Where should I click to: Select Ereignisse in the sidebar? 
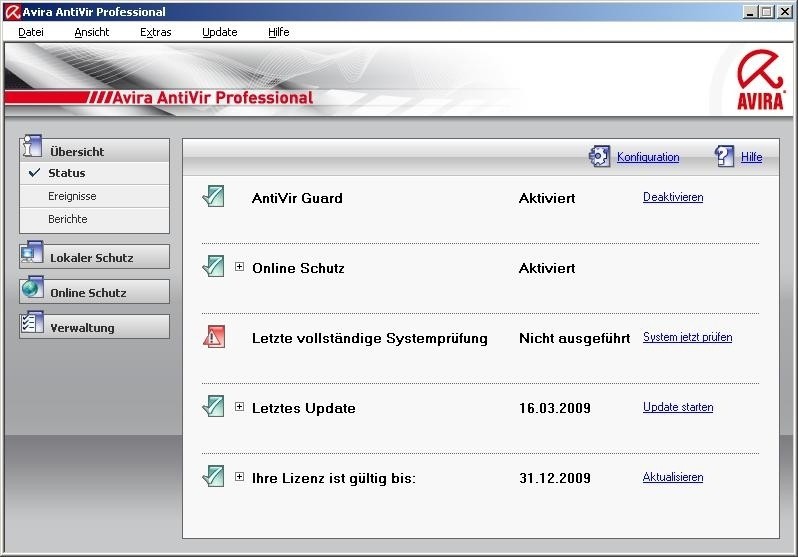(95, 196)
